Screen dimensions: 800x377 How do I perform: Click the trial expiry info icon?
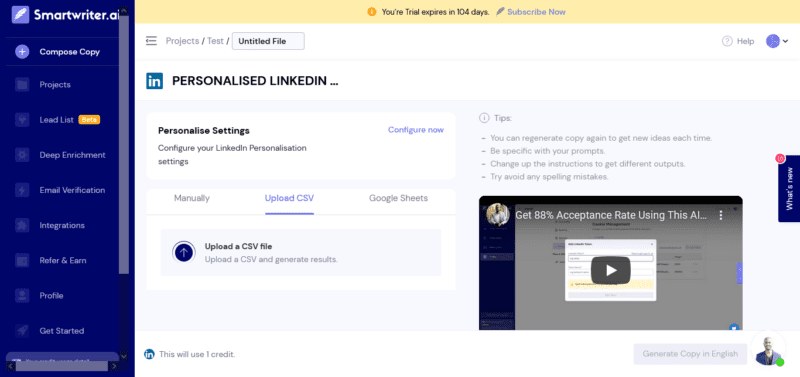tap(372, 12)
